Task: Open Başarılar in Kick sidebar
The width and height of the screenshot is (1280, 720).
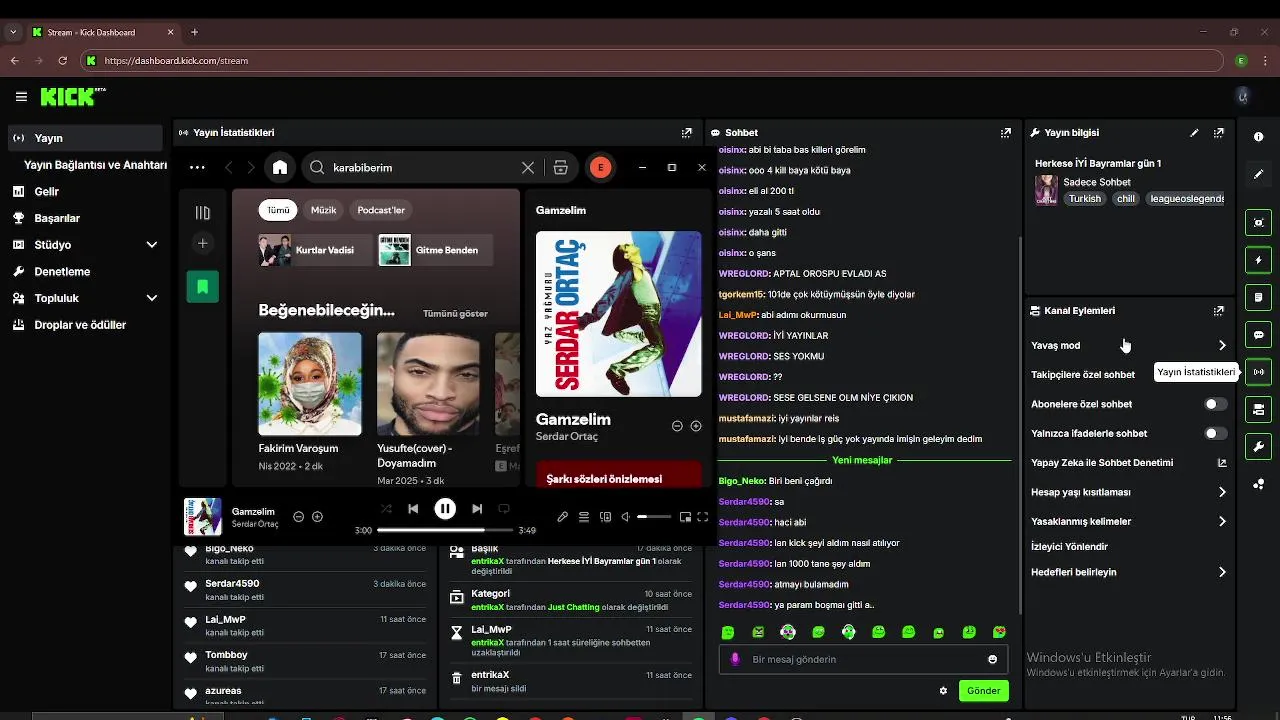Action: [85, 218]
